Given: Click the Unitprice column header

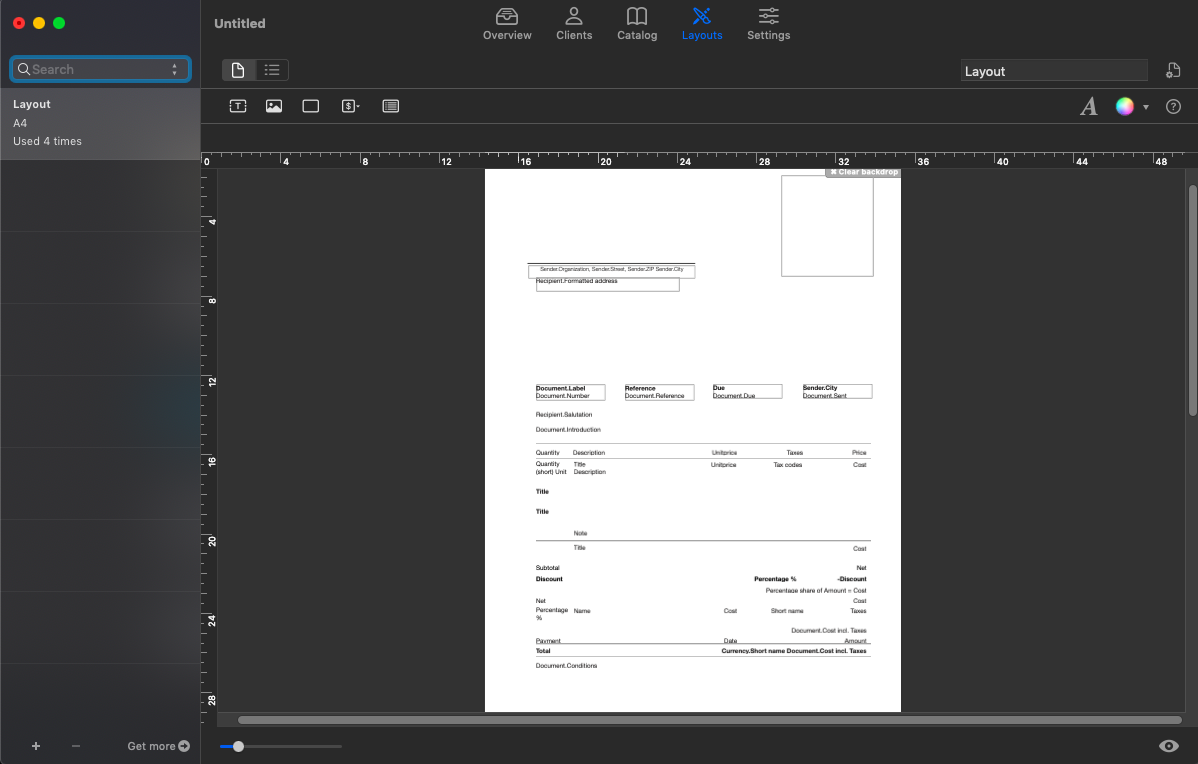Looking at the screenshot, I should 724,453.
